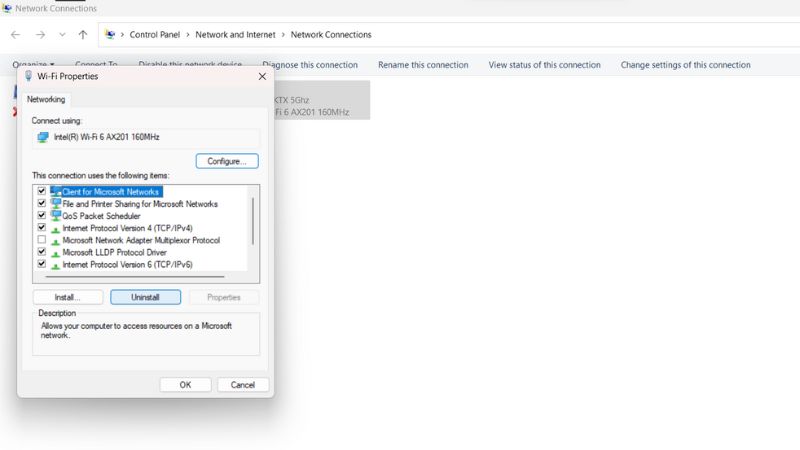
Task: Expand the chevron after Control Panel breadcrumb
Action: tap(186, 34)
